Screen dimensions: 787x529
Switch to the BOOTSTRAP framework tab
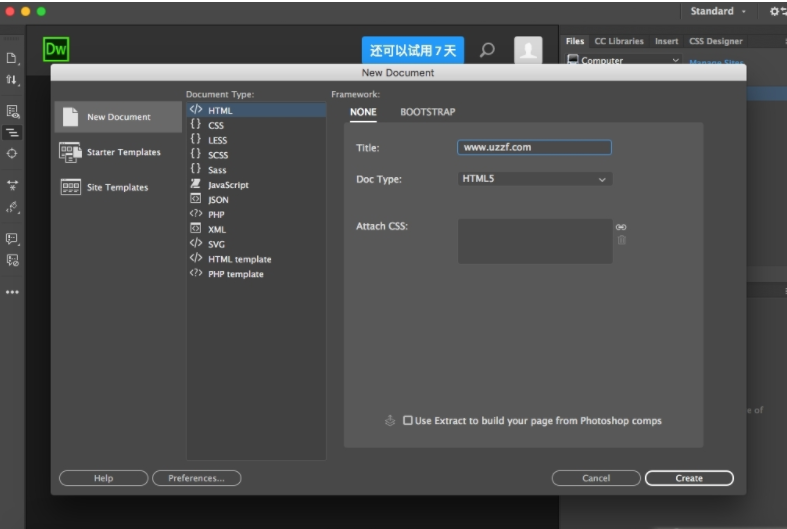(x=428, y=112)
